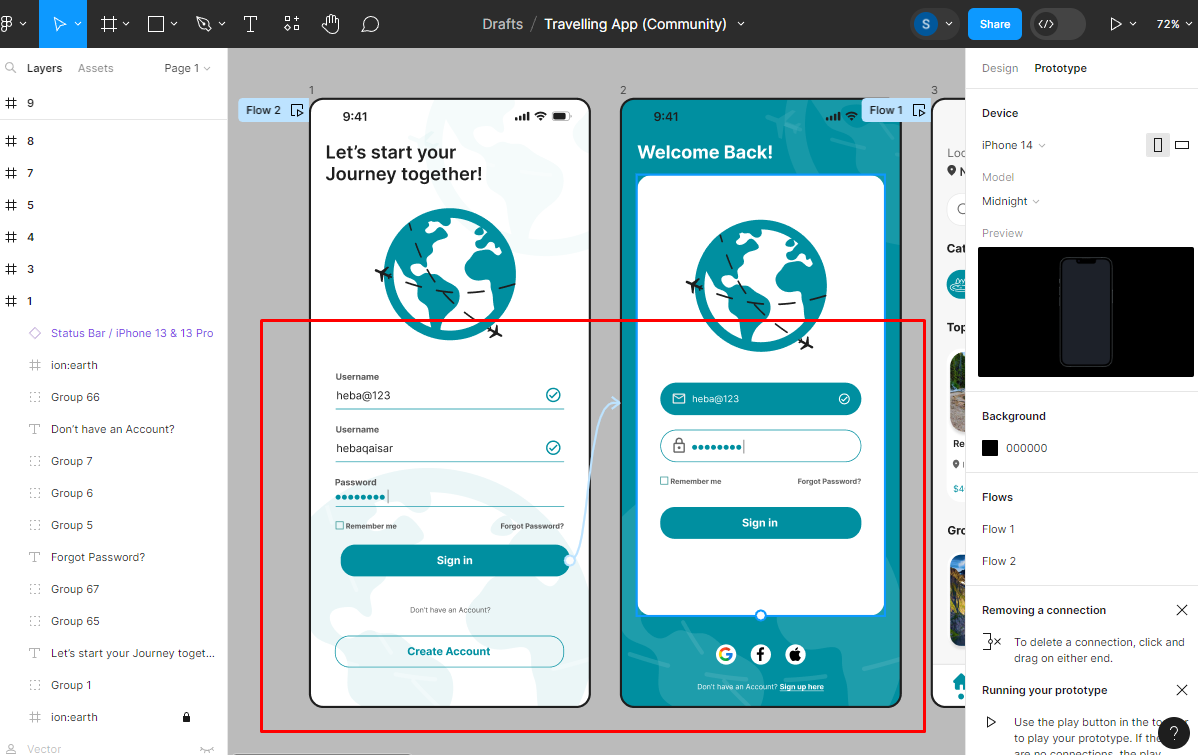Select the Rectangle shape tool

tap(156, 24)
